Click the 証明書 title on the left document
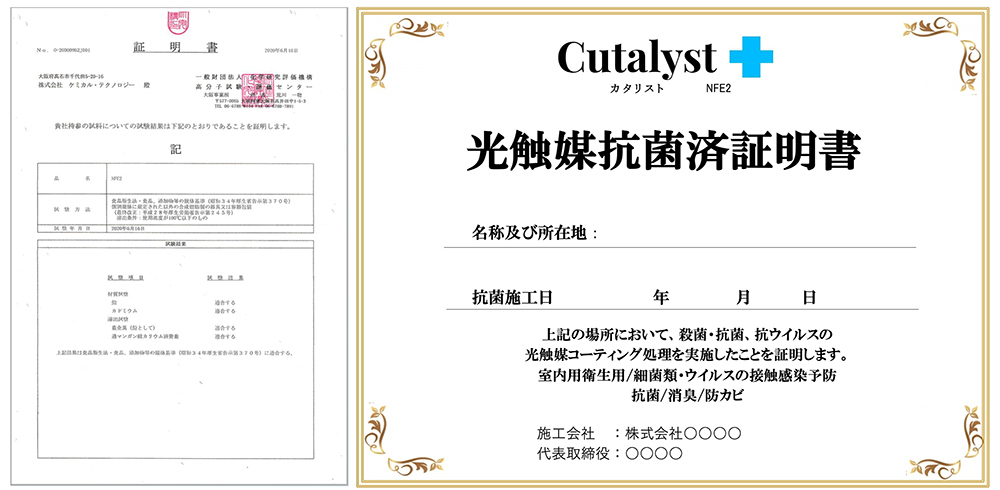Screen dimensions: 1000x490 click(x=175, y=48)
